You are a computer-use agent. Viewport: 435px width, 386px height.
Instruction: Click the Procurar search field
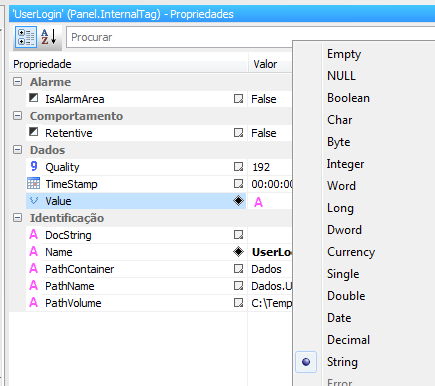coord(180,37)
